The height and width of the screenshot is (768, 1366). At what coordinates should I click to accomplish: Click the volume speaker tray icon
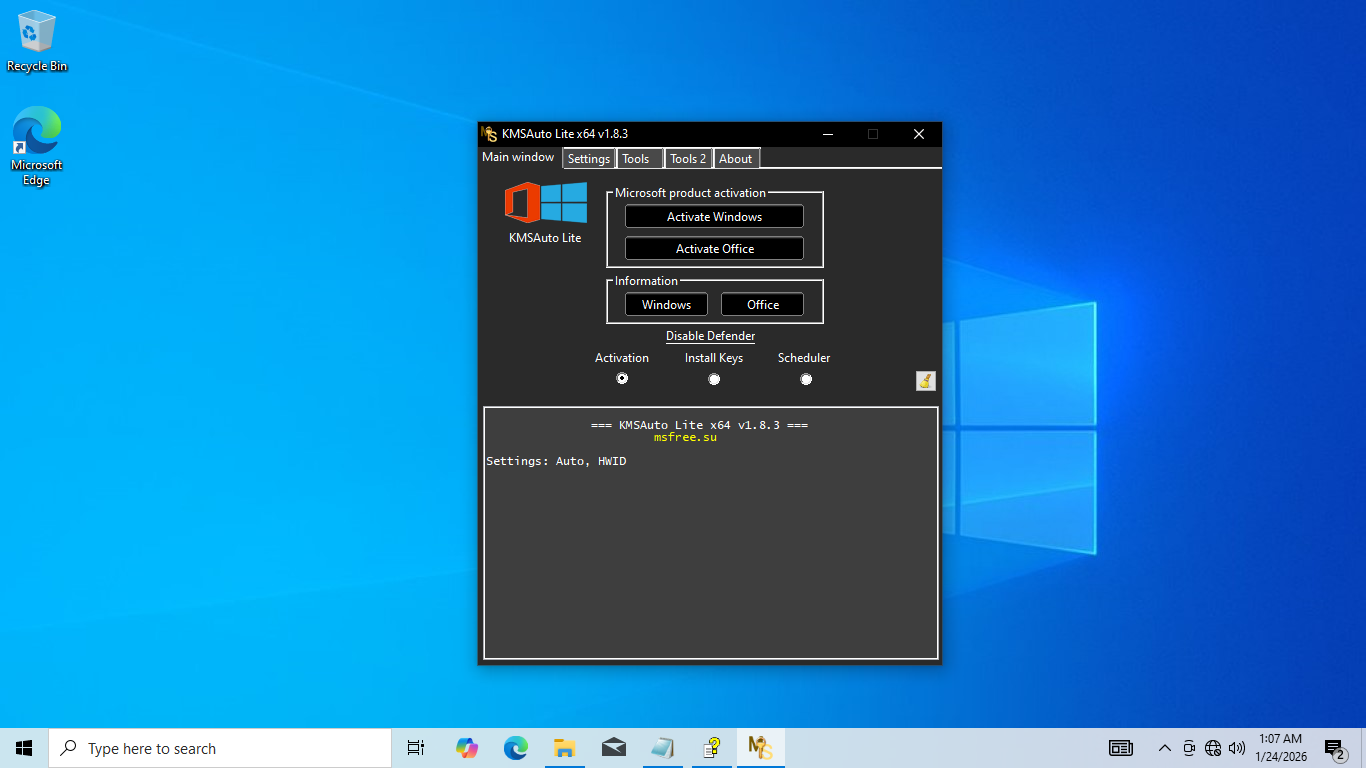click(1237, 748)
